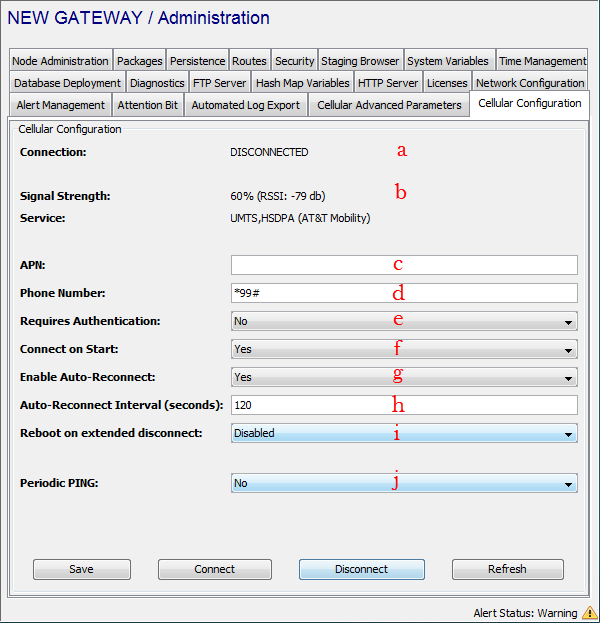This screenshot has height=623, width=600.
Task: Refresh the cellular configuration
Action: [507, 569]
